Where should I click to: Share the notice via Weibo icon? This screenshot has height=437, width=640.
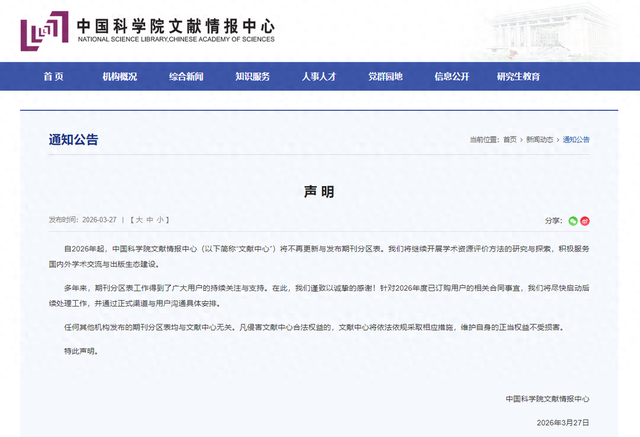pyautogui.click(x=585, y=220)
